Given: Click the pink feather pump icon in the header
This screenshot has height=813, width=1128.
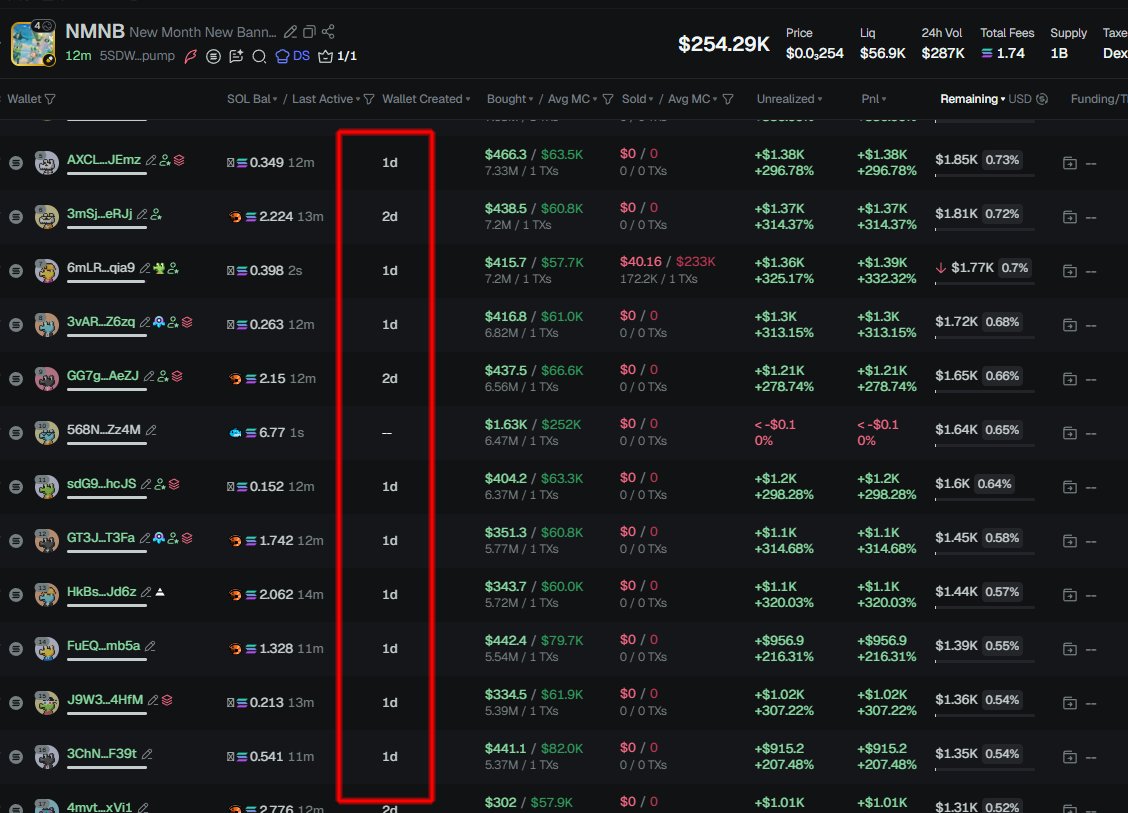Looking at the screenshot, I should pos(191,57).
